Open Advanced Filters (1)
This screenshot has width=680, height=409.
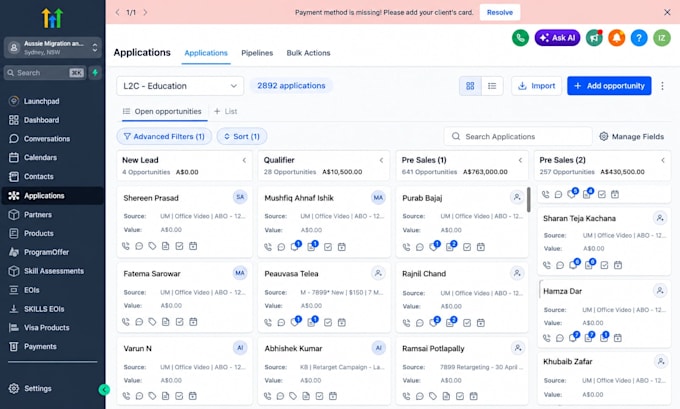point(164,136)
